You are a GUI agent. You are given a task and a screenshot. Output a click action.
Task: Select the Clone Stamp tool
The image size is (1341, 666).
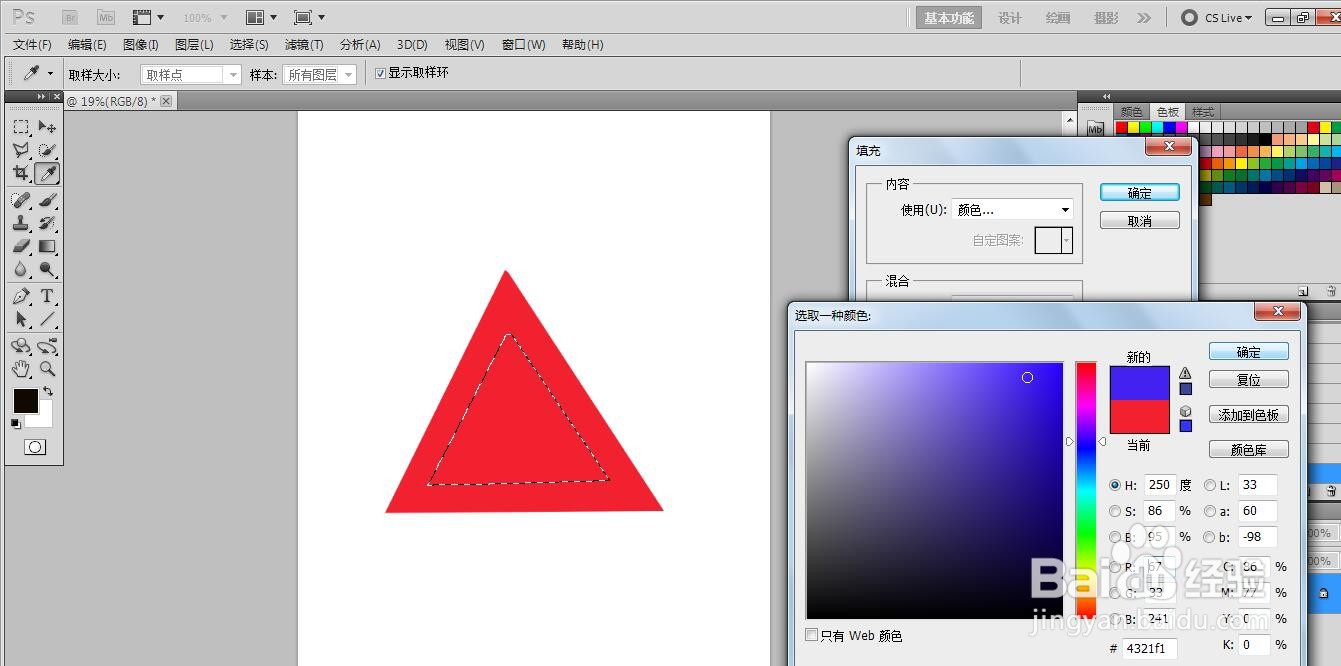coord(21,223)
